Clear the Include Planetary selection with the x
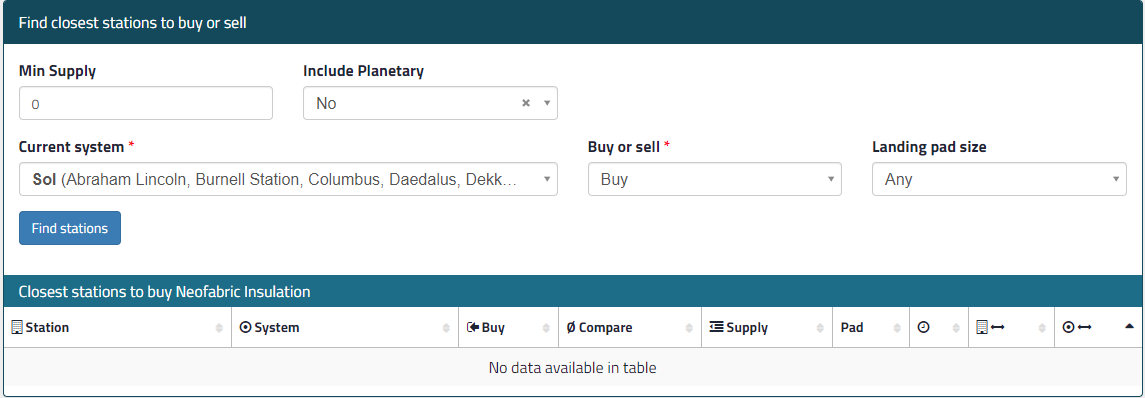The width and height of the screenshot is (1145, 398). [x=526, y=104]
